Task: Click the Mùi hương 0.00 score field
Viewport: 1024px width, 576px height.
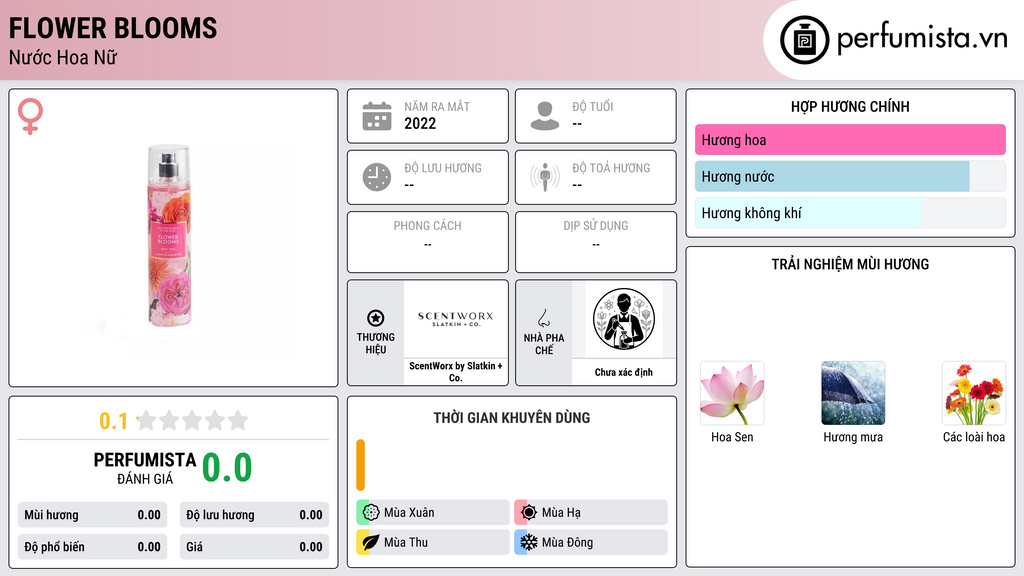Action: pyautogui.click(x=92, y=515)
